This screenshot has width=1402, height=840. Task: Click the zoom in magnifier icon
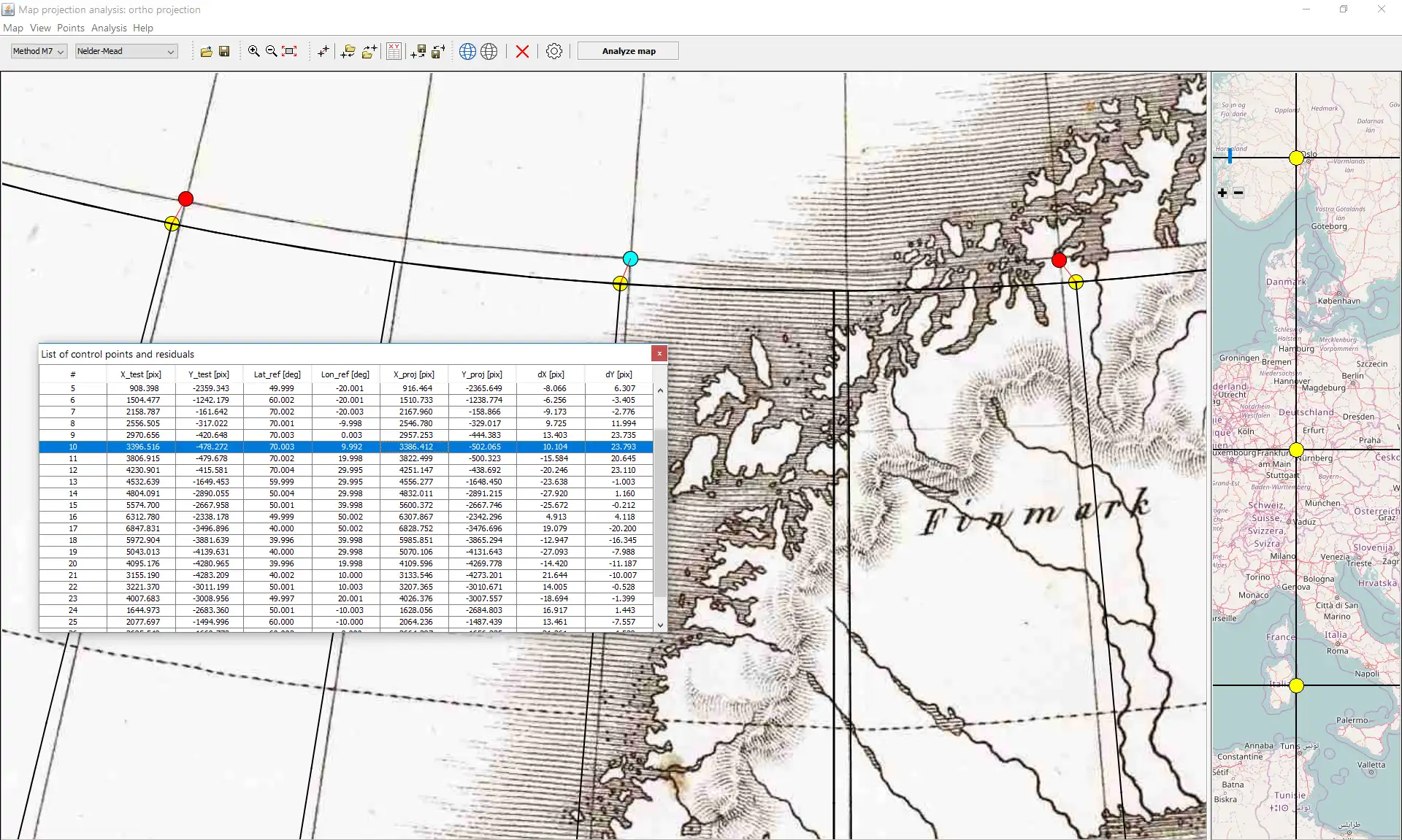pyautogui.click(x=253, y=51)
